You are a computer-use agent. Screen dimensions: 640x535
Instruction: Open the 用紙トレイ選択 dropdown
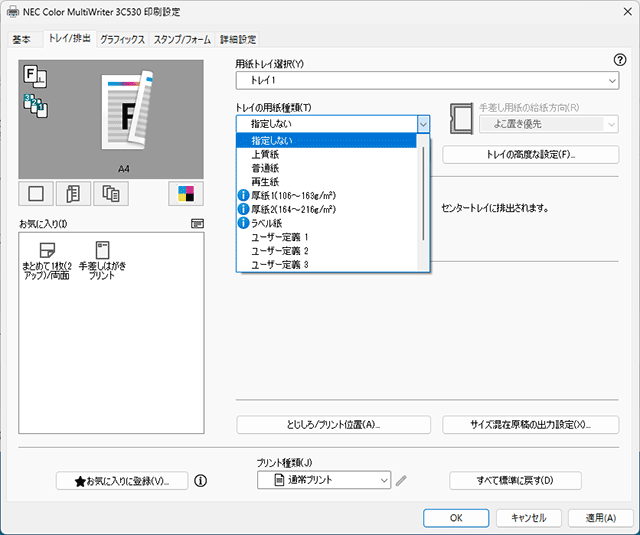(427, 80)
